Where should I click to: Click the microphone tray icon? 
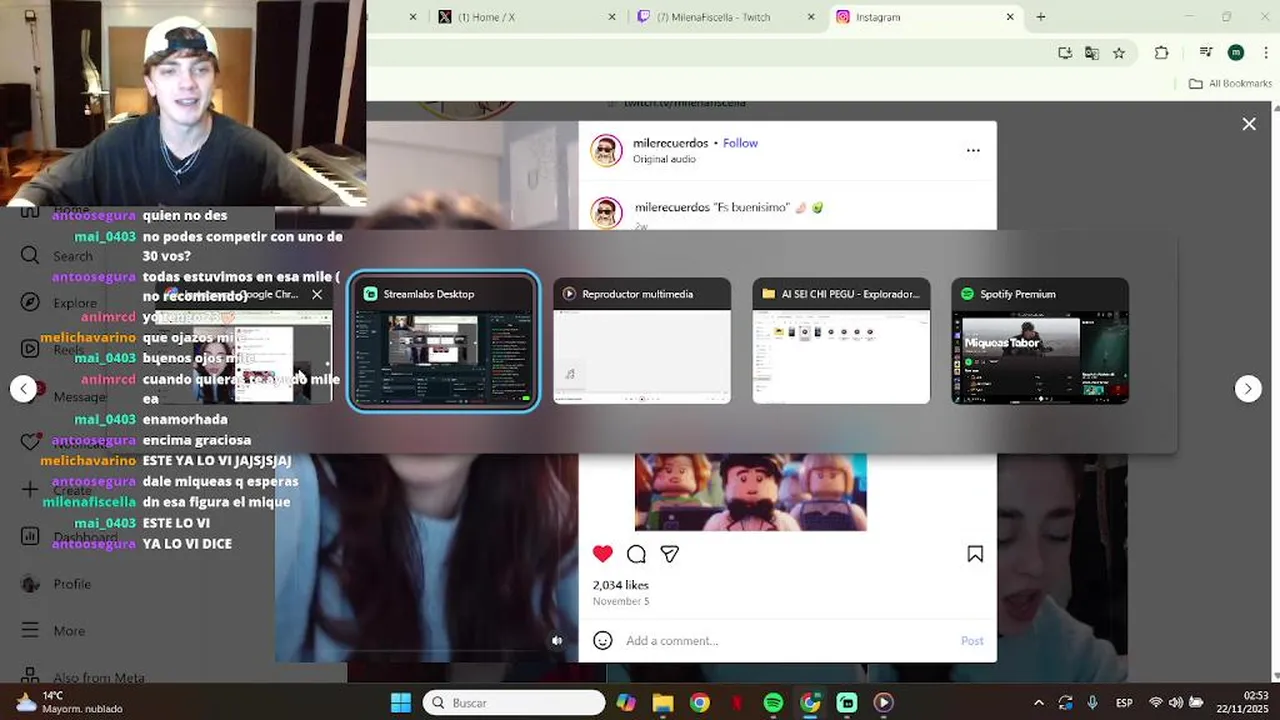pyautogui.click(x=1092, y=703)
